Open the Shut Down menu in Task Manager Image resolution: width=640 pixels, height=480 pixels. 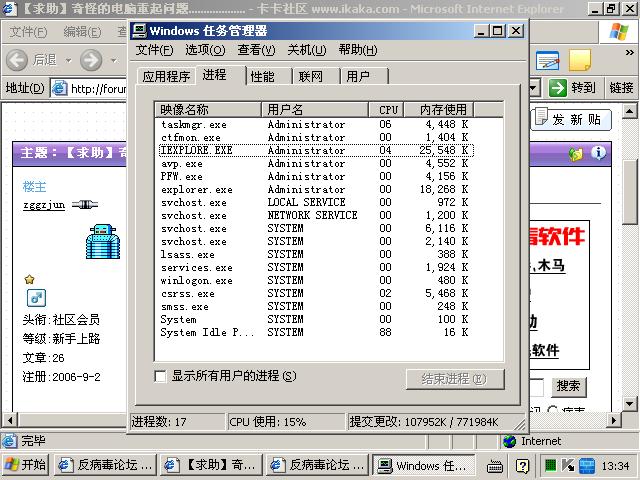point(307,50)
